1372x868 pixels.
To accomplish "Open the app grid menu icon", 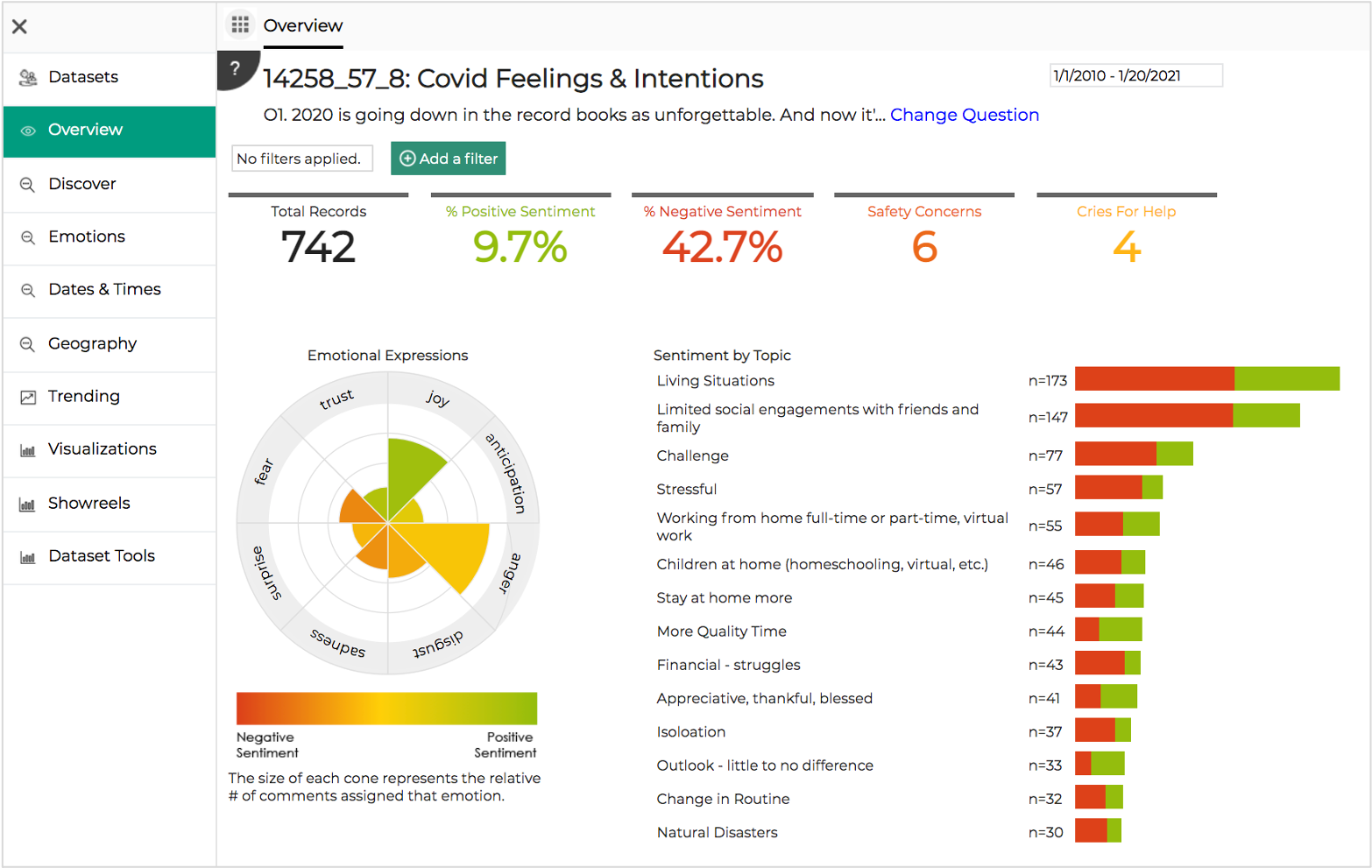I will click(240, 25).
